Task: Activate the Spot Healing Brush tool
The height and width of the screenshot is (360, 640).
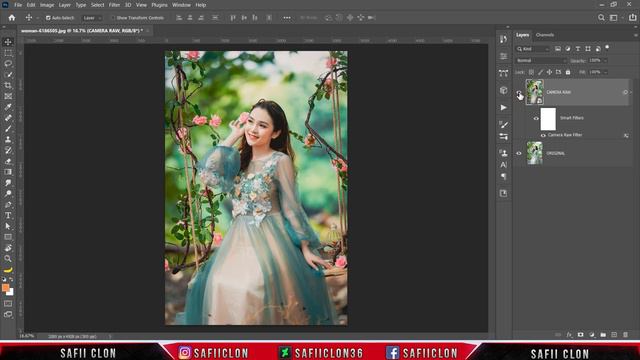Action: click(x=8, y=118)
